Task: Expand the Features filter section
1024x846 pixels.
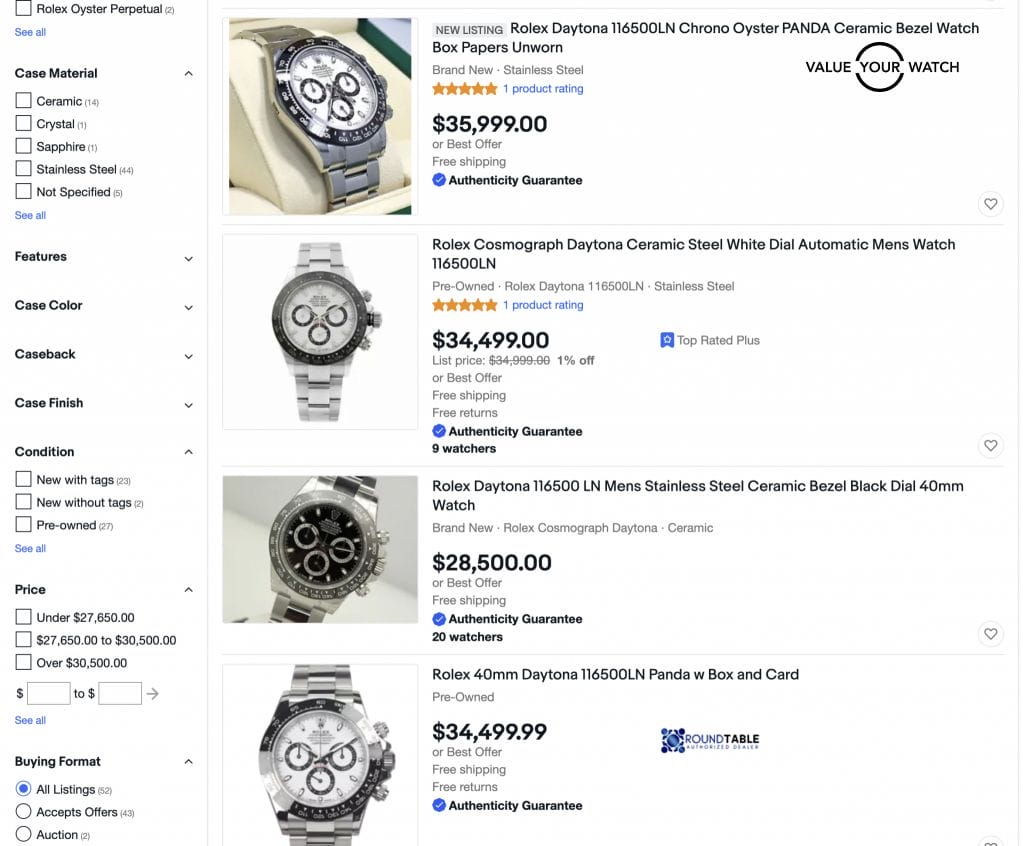Action: [188, 258]
